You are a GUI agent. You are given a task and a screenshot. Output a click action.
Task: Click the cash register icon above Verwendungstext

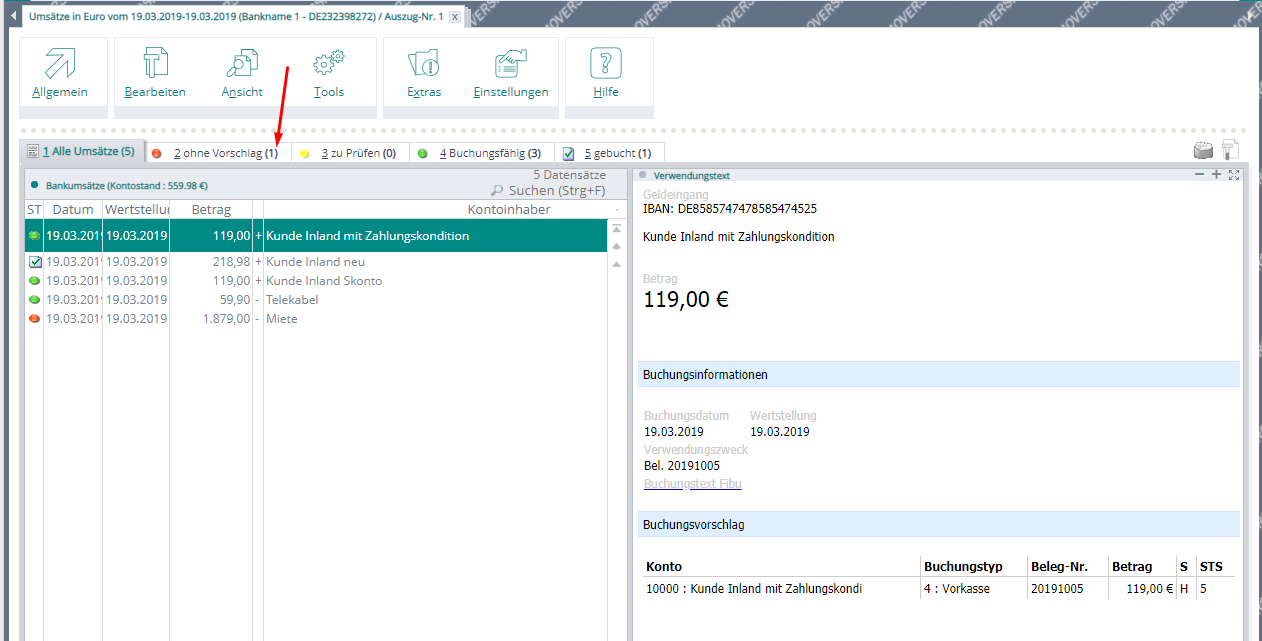coord(1204,150)
